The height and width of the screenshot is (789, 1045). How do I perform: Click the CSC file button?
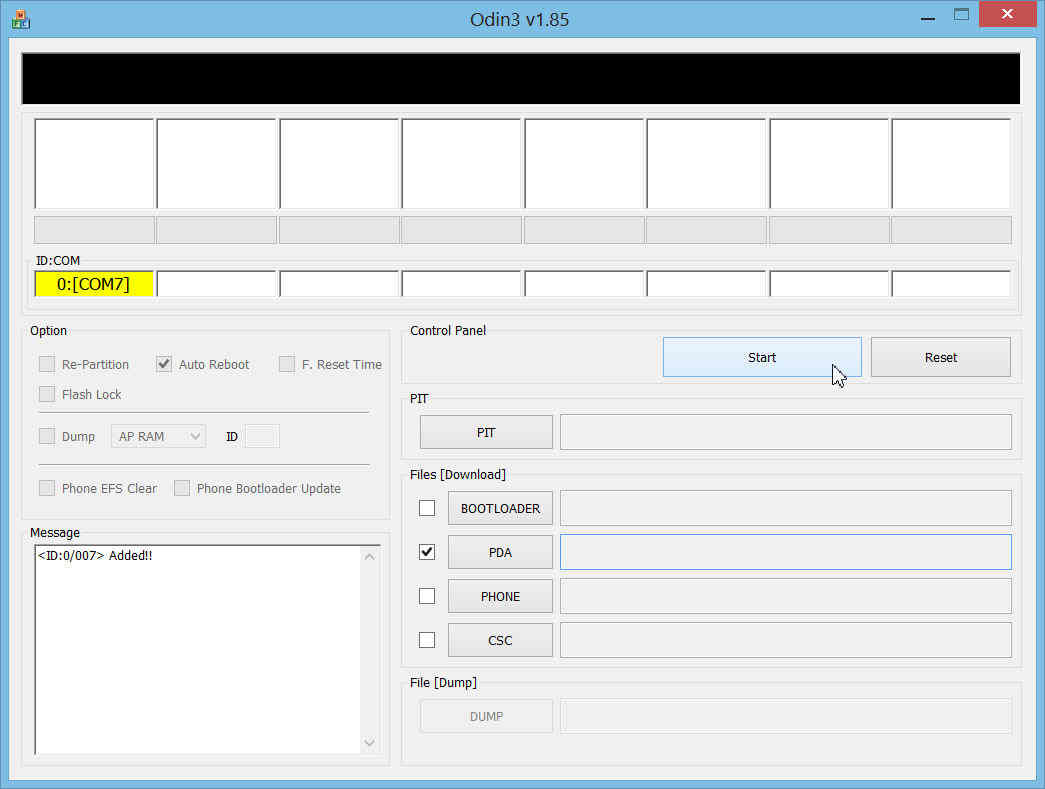click(x=500, y=640)
